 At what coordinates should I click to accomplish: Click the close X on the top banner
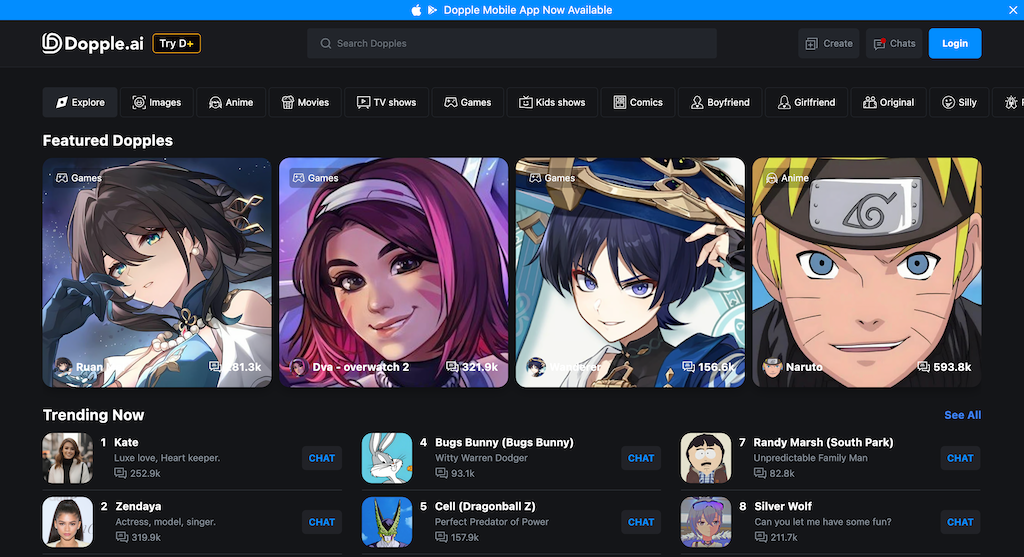point(1013,10)
